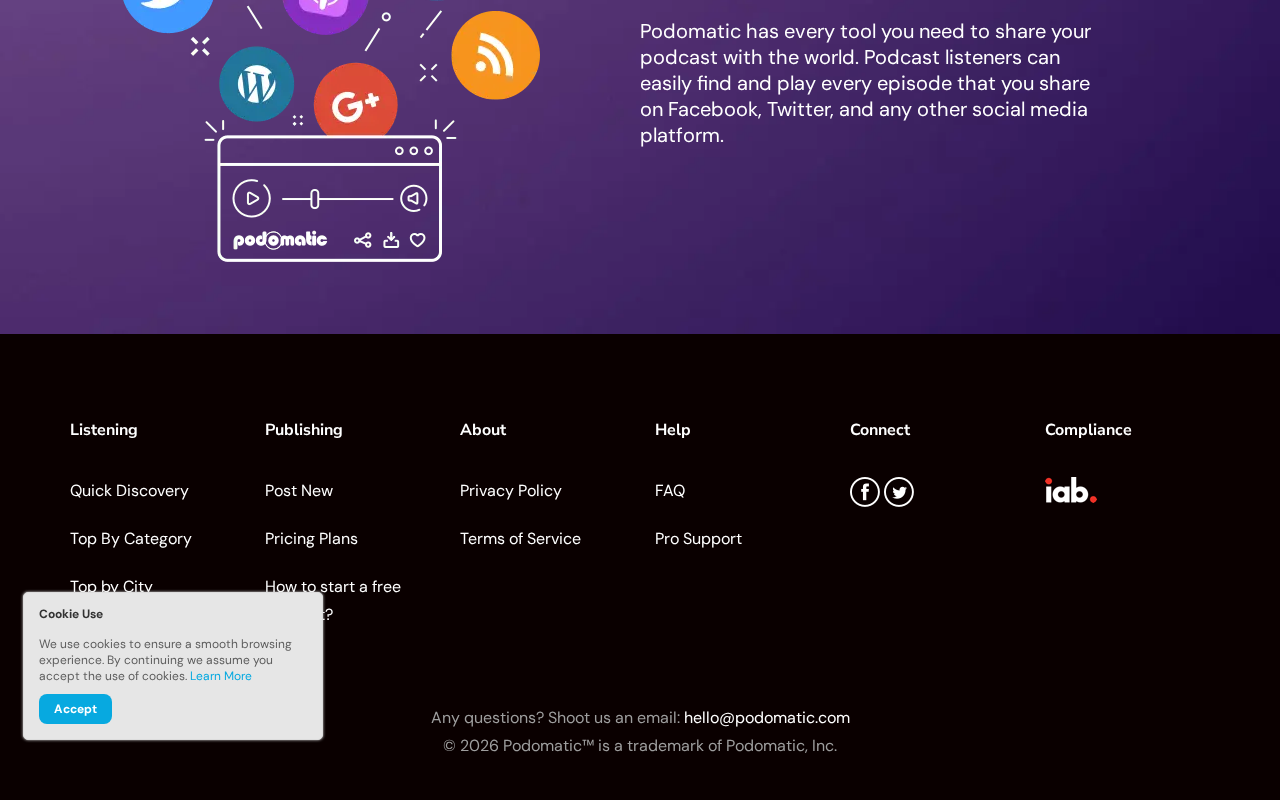Accept the cookie notice

pos(75,709)
